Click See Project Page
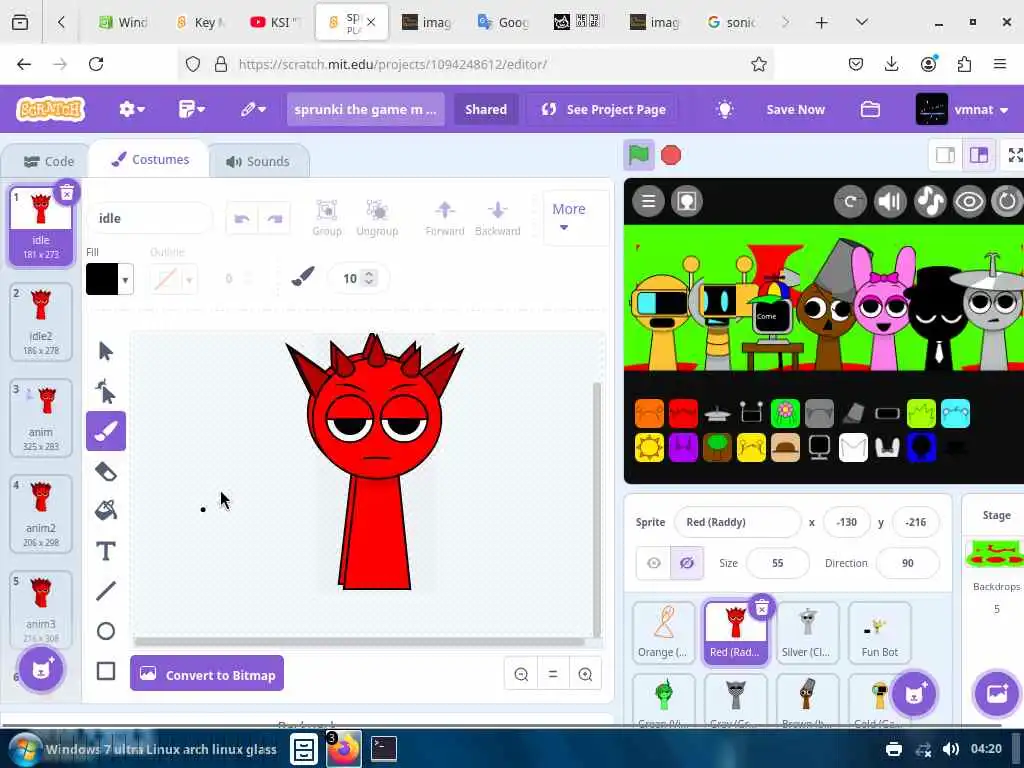The height and width of the screenshot is (768, 1024). pos(603,109)
